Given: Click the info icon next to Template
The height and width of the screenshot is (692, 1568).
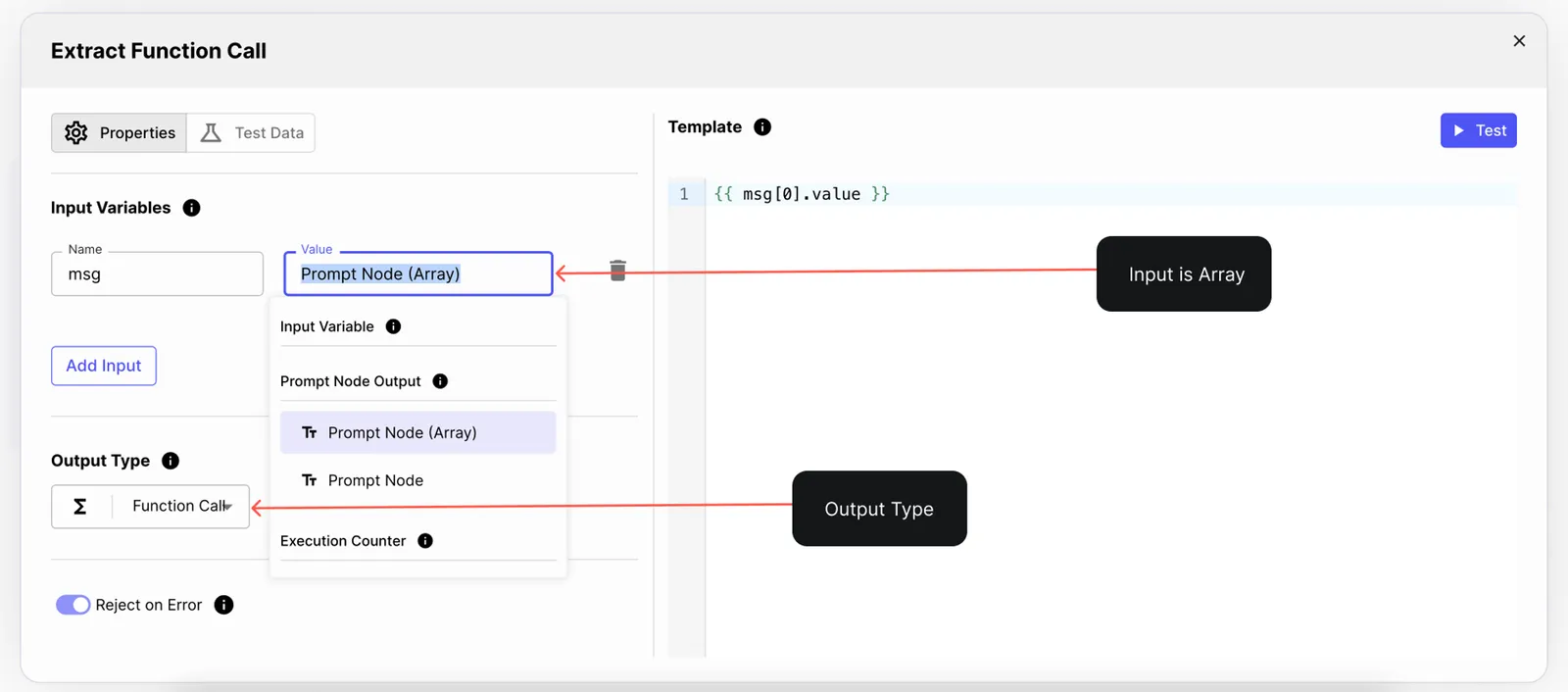Looking at the screenshot, I should pos(762,126).
